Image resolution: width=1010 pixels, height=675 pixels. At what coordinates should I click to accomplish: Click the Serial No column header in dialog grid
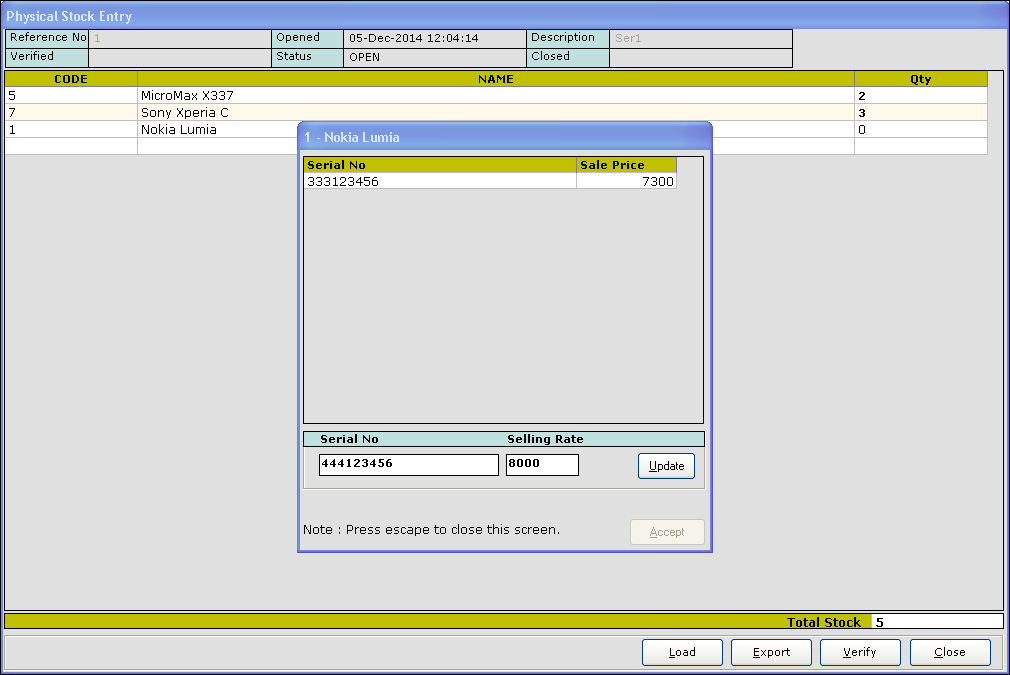coord(439,165)
